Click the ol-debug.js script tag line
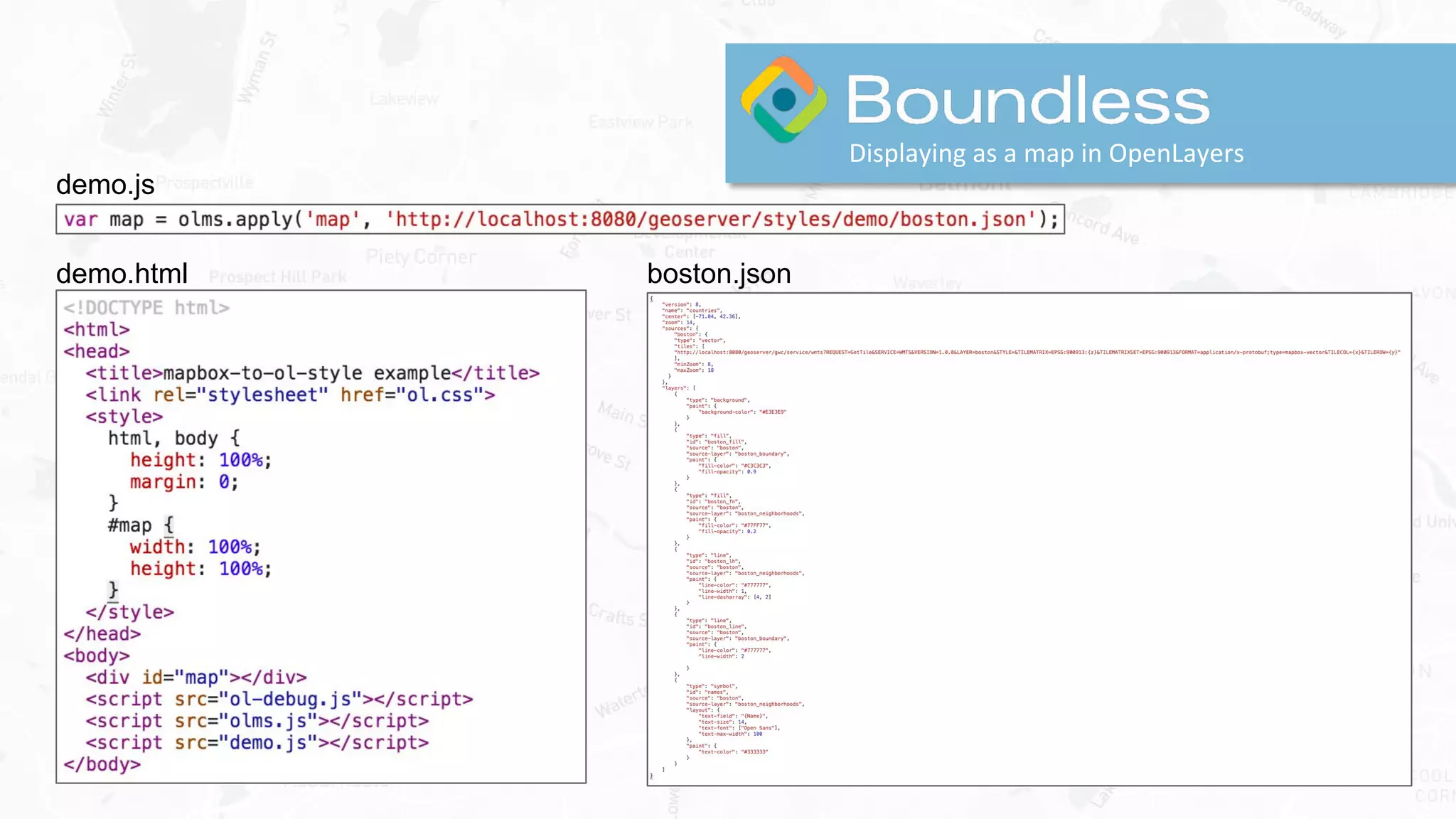Screen dimensions: 1456x819 tap(279, 700)
